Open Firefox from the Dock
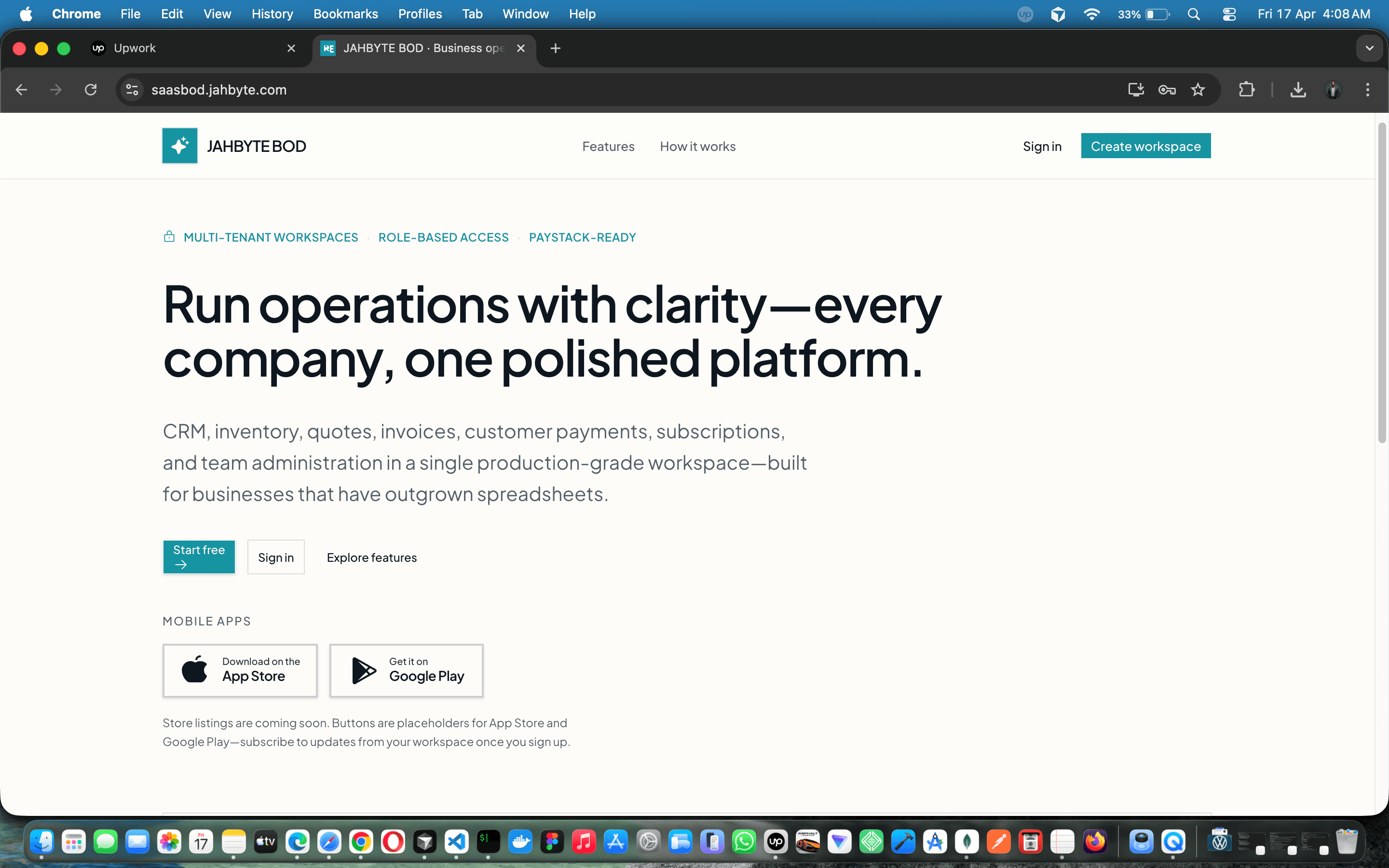The image size is (1389, 868). pos(1097,841)
